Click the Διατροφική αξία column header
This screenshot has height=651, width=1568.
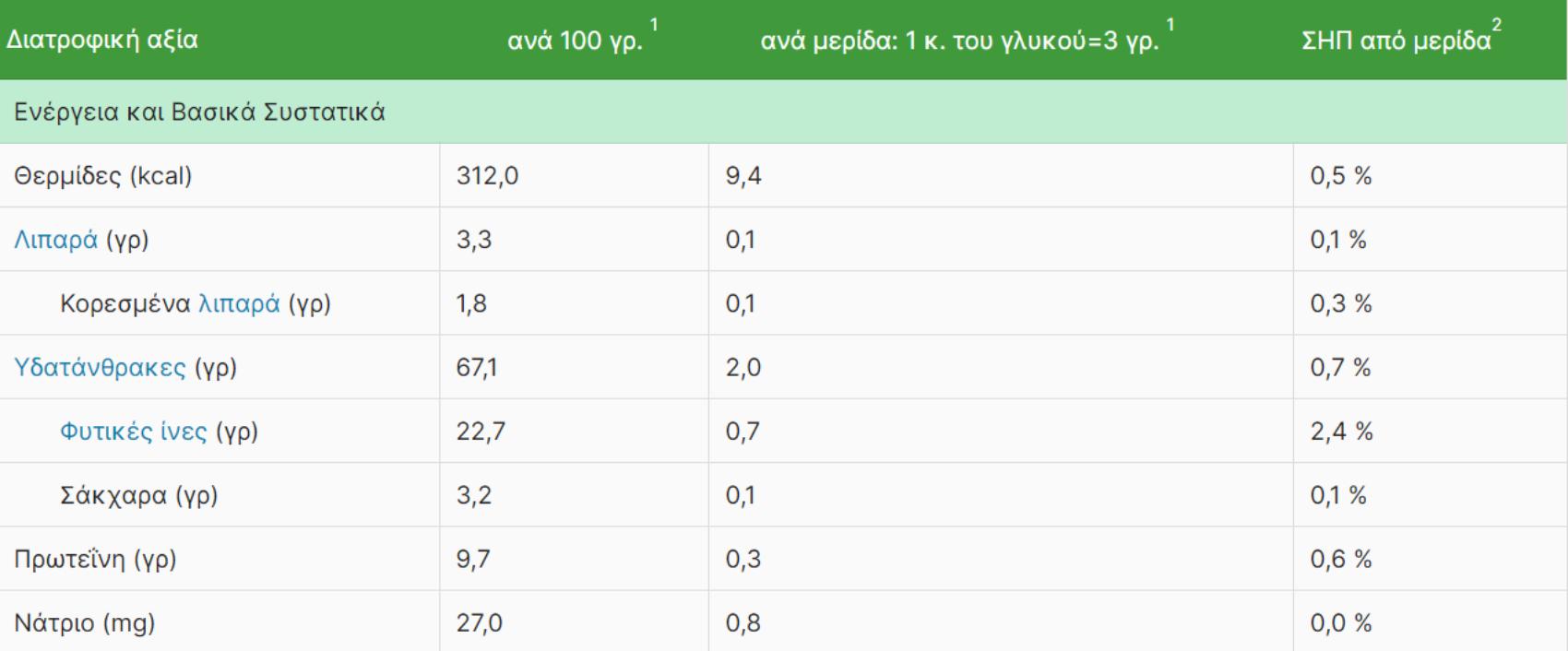point(102,41)
